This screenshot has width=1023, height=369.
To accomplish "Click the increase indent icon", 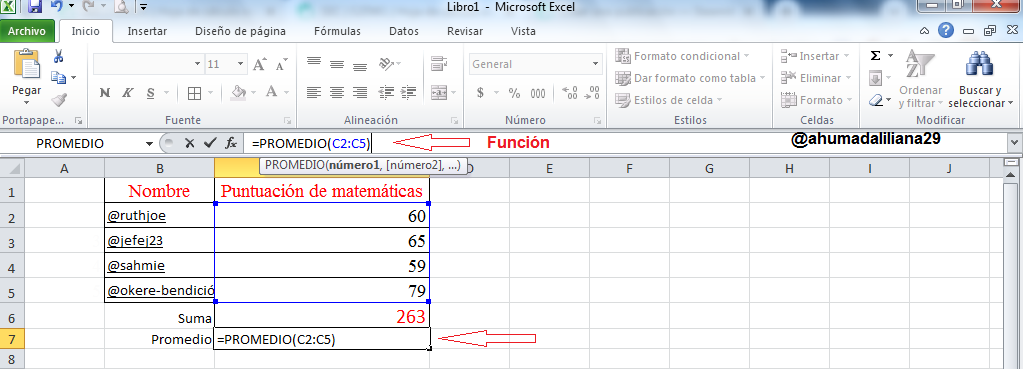I will 409,93.
